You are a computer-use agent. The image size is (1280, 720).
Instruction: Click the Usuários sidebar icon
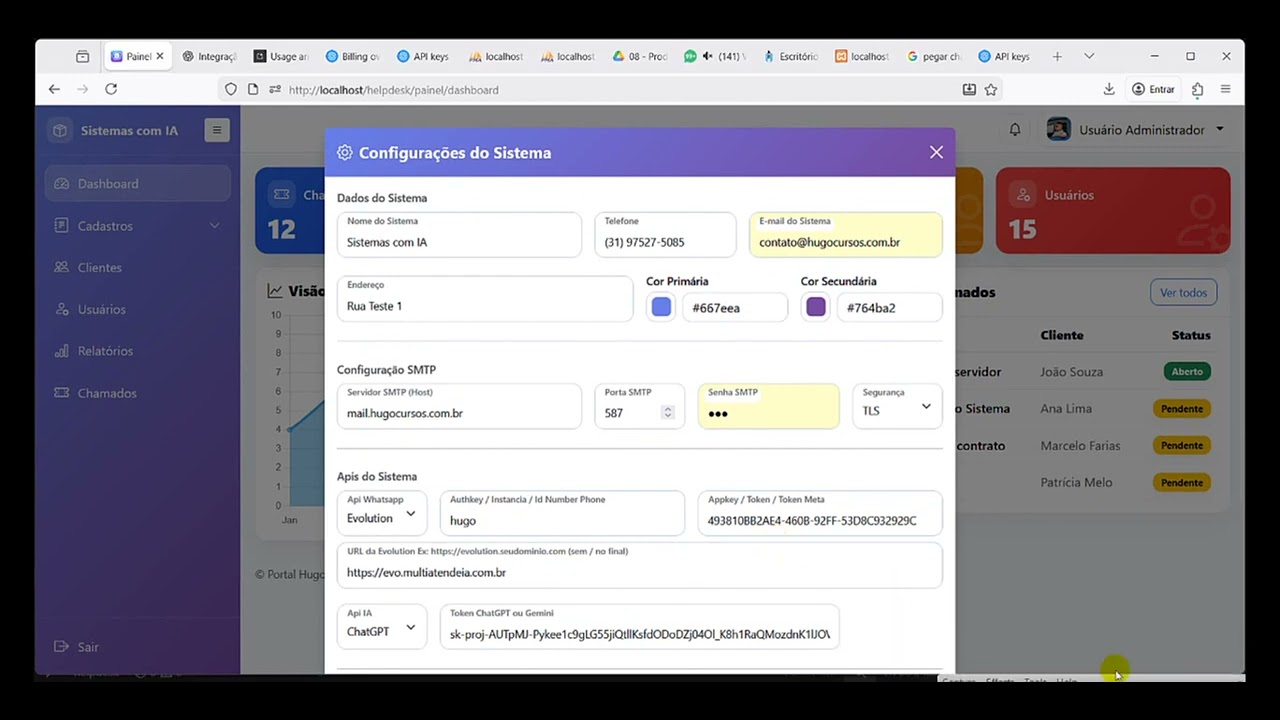[62, 310]
